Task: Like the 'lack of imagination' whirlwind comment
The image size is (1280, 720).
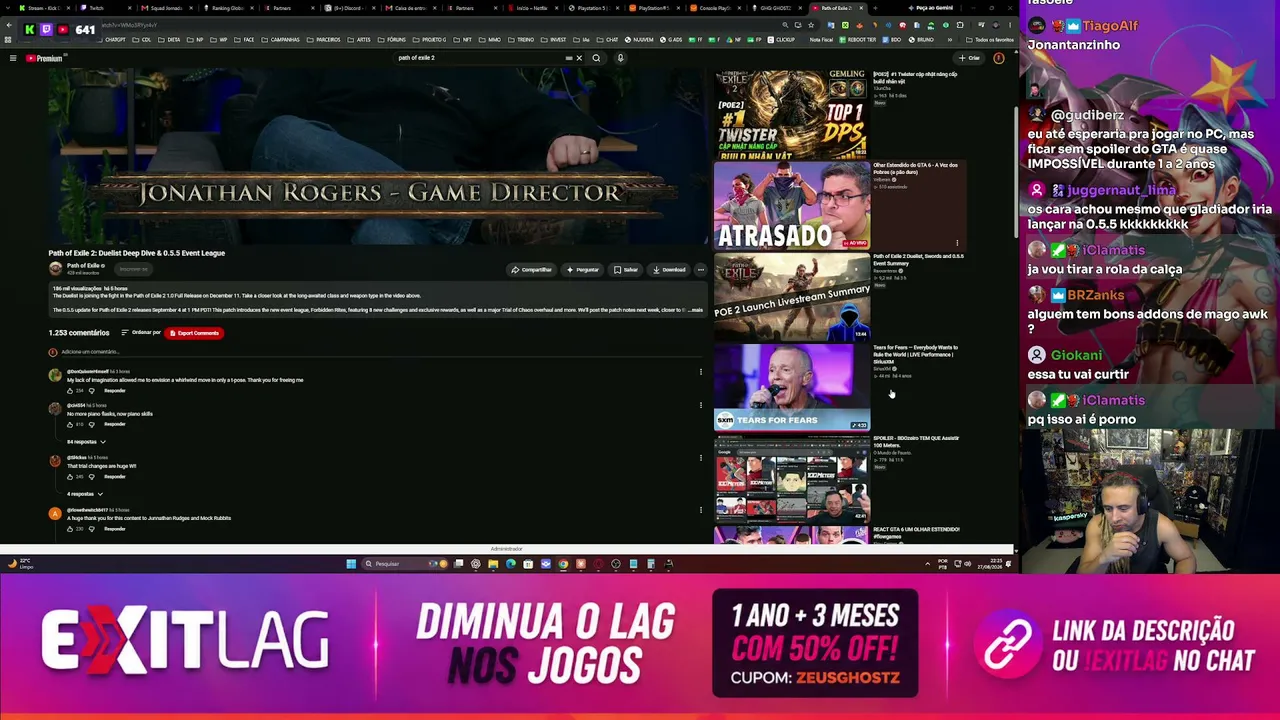Action: click(x=70, y=390)
